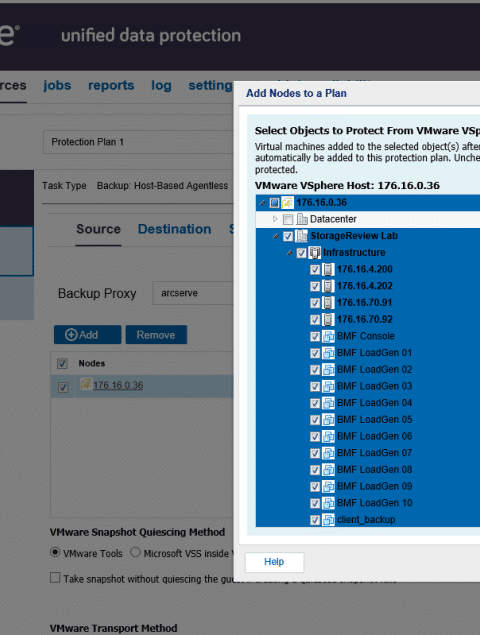Click the host icon for 176.16.4.200
Viewport: 480px width, 635px height.
328,269
